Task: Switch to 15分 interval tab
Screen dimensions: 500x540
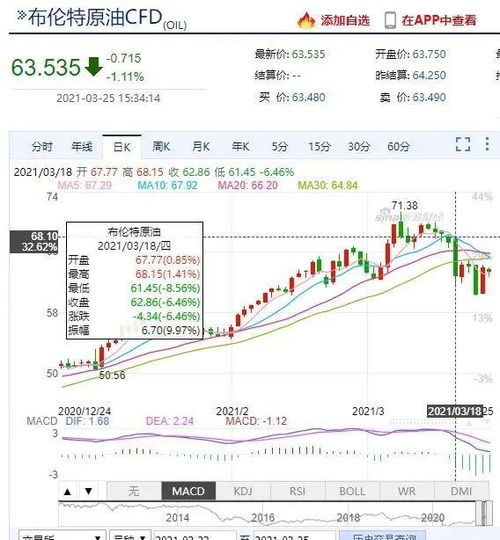Action: pos(319,147)
